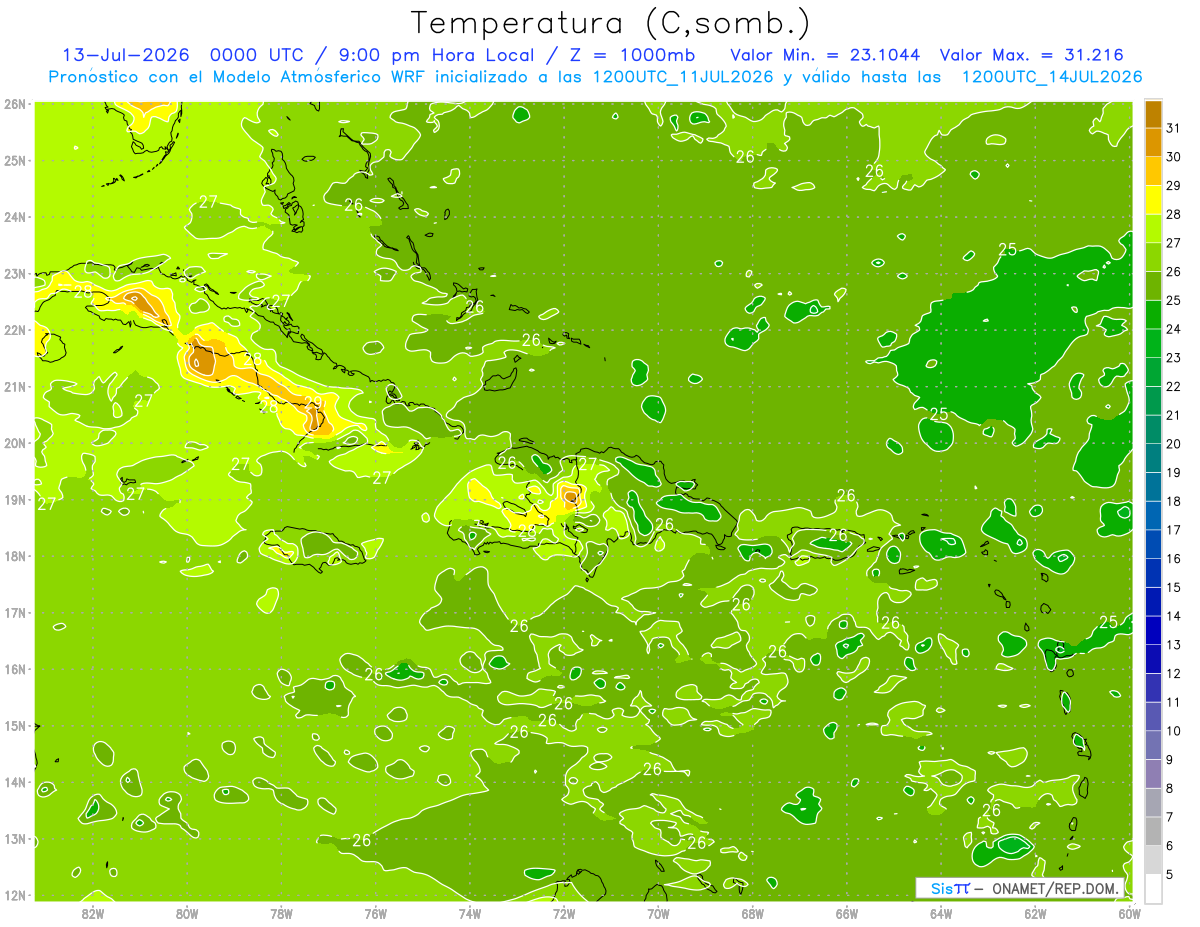Screen dimensions: 1200x927
Task: Click the 15N latitude axis label
Action: 15,725
